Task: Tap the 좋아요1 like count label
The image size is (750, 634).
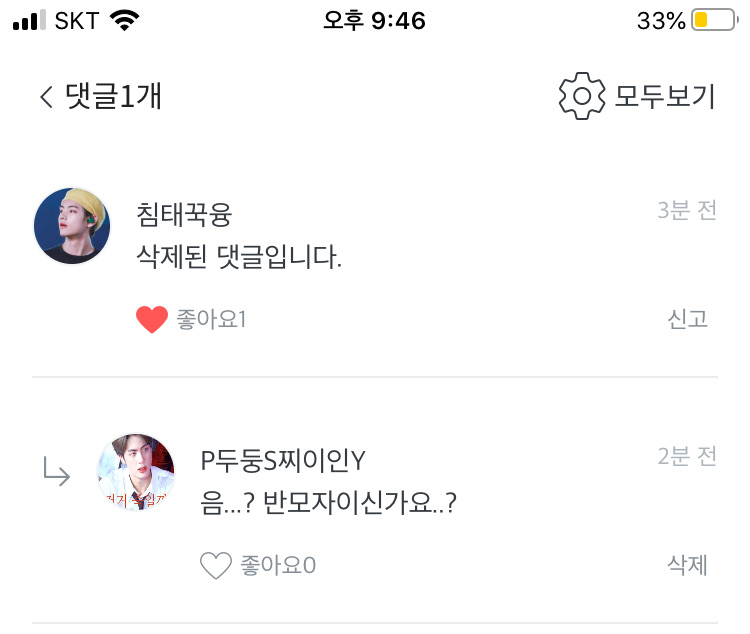Action: 211,320
